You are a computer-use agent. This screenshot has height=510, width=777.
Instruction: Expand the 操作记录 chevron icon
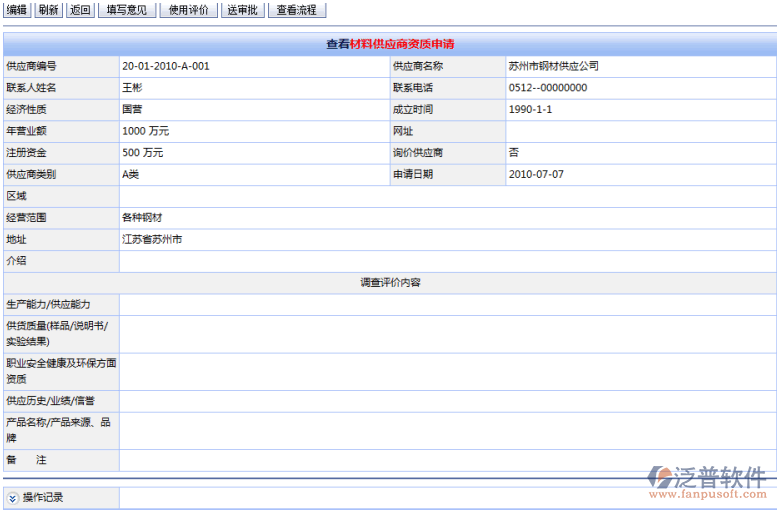[11, 497]
